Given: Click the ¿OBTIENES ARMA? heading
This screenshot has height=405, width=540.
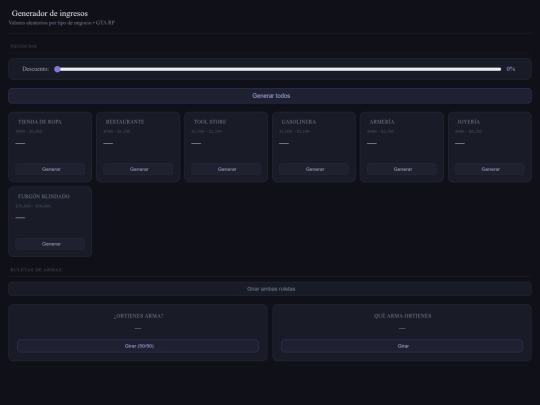Looking at the screenshot, I should pos(138,316).
